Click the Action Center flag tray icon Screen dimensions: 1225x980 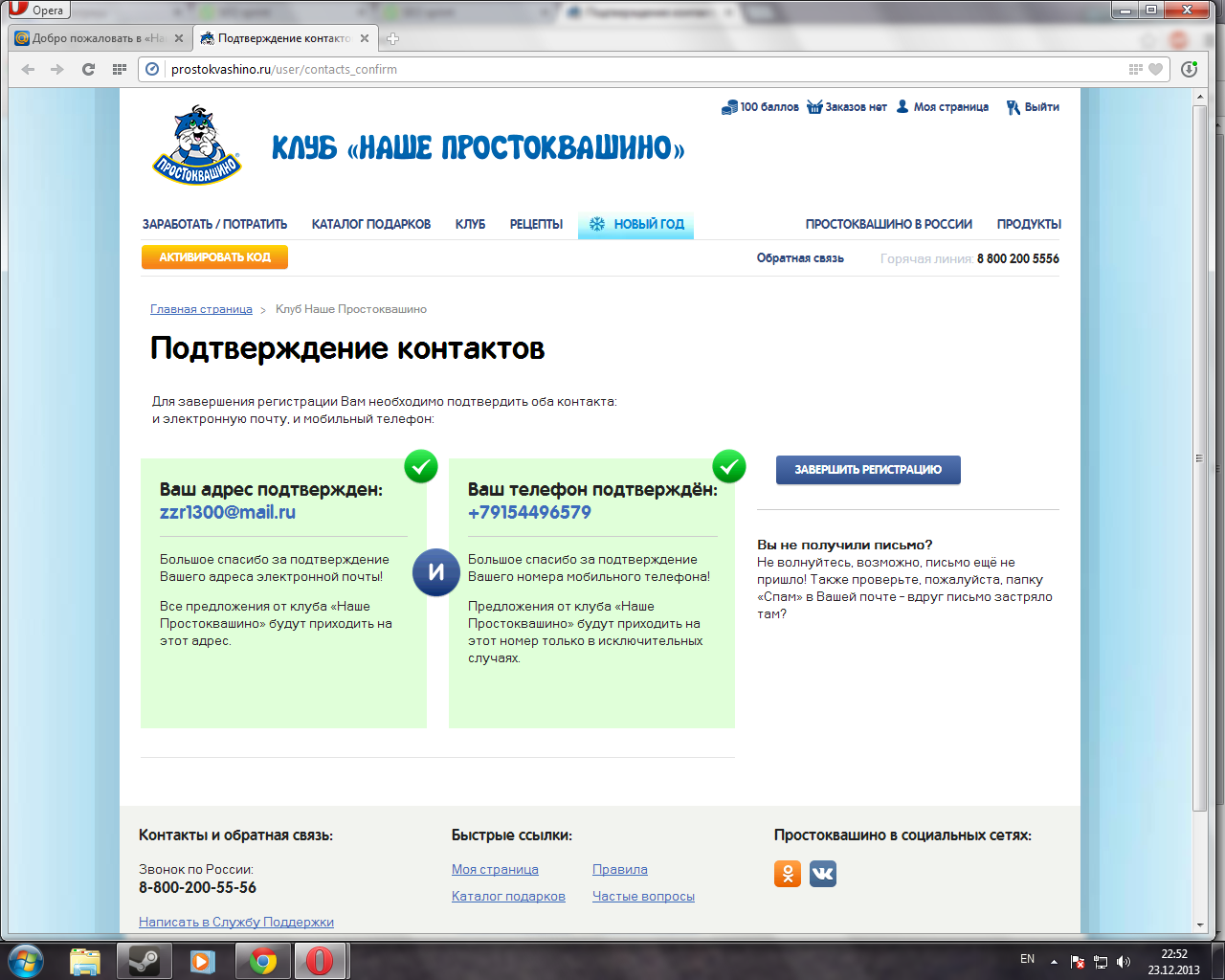click(1078, 962)
